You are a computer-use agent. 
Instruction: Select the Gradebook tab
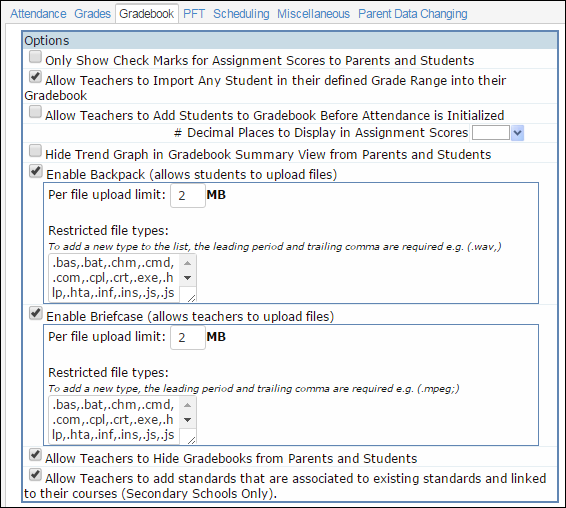coord(147,14)
